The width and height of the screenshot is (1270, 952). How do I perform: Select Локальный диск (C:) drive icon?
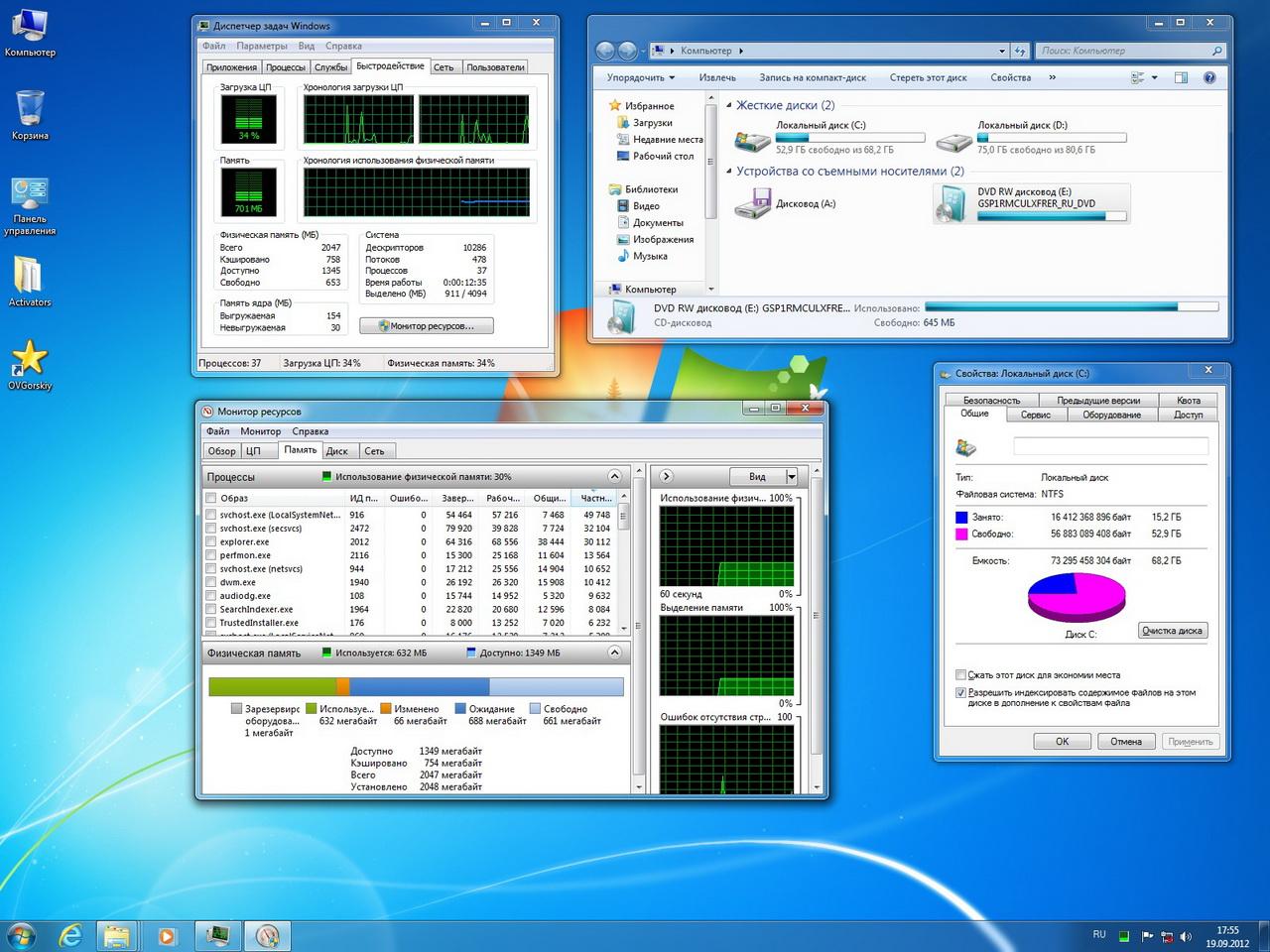tap(752, 139)
